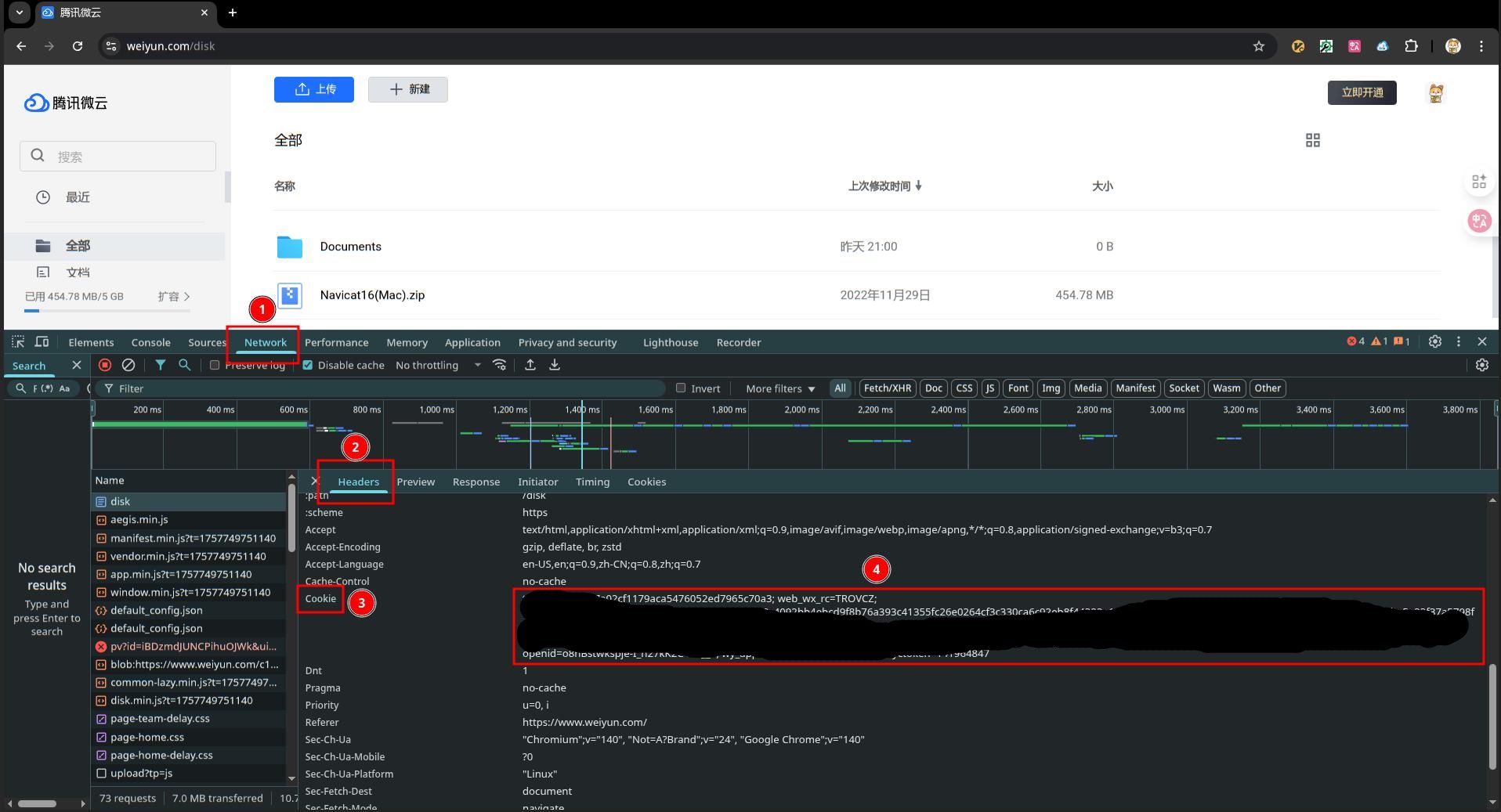Click the 上传 upload button
This screenshot has height=812, width=1501.
coord(314,89)
